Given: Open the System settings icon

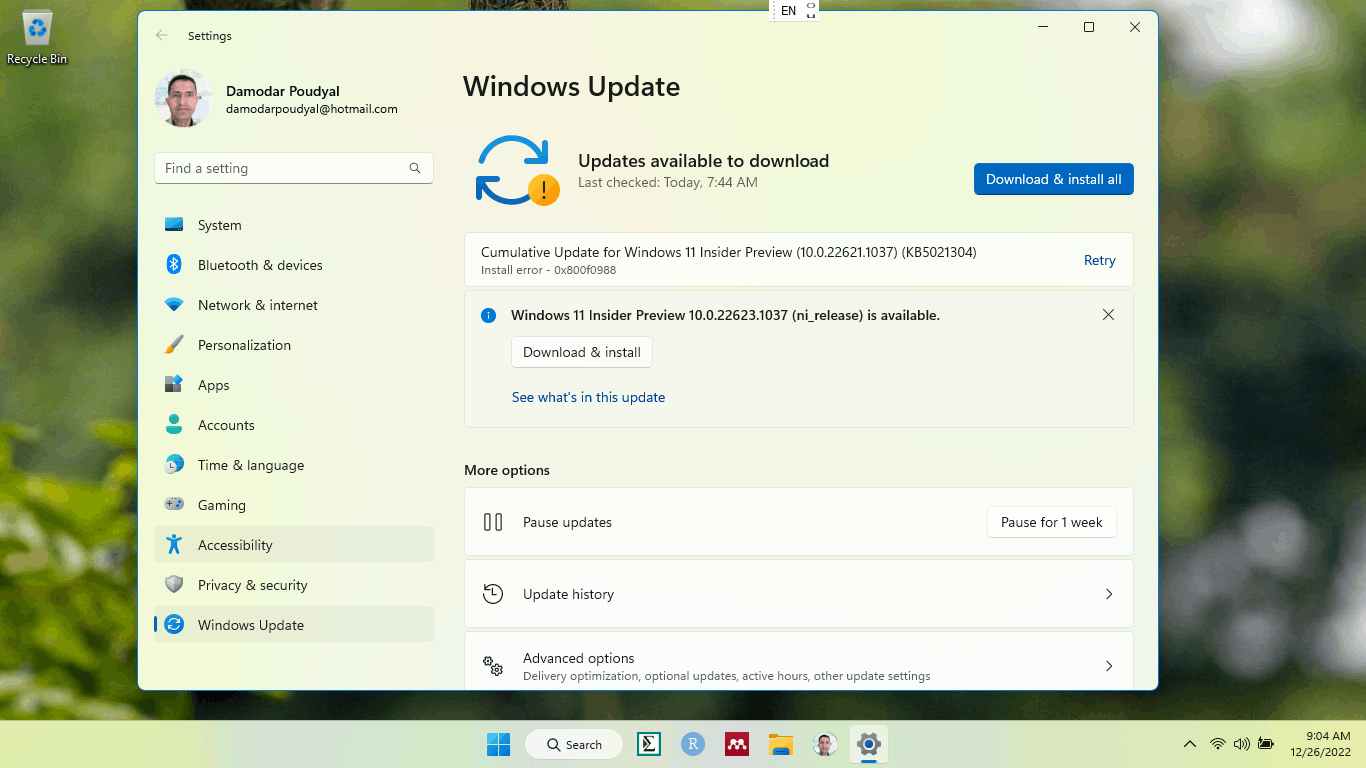Looking at the screenshot, I should click(174, 225).
